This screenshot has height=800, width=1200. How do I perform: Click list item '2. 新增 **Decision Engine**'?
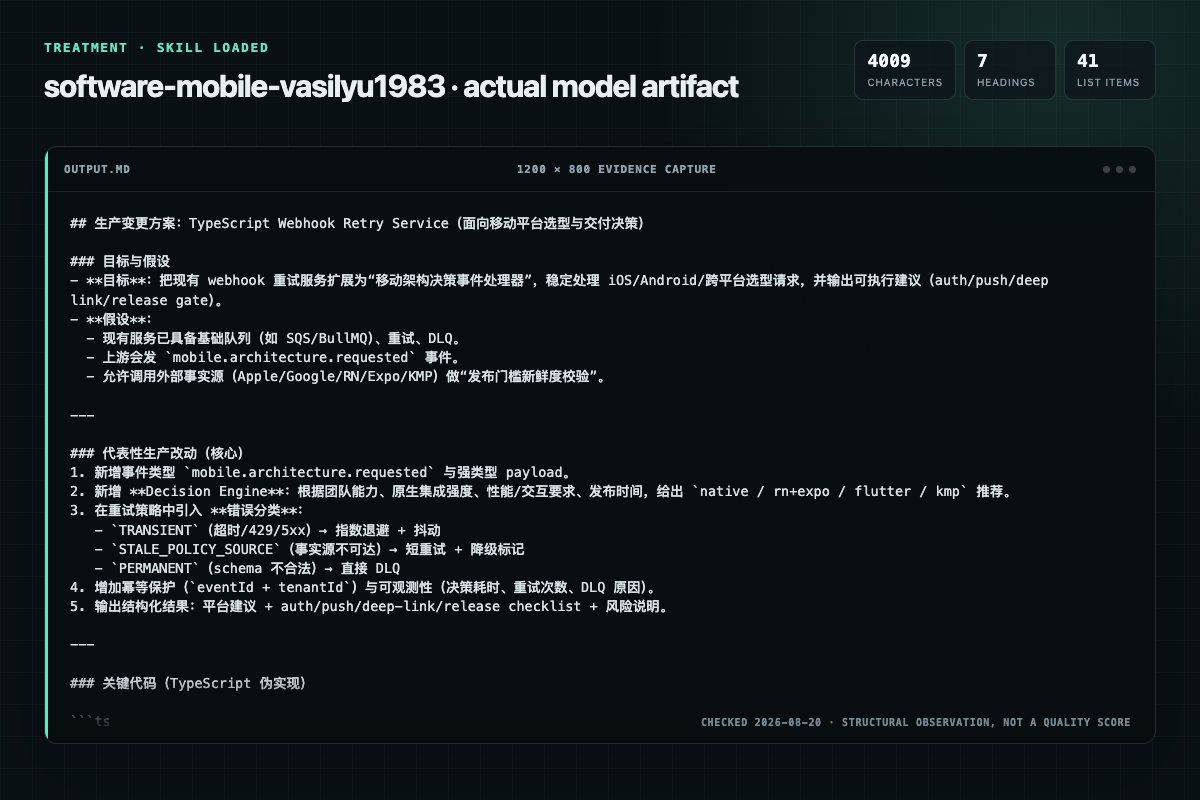tap(541, 491)
